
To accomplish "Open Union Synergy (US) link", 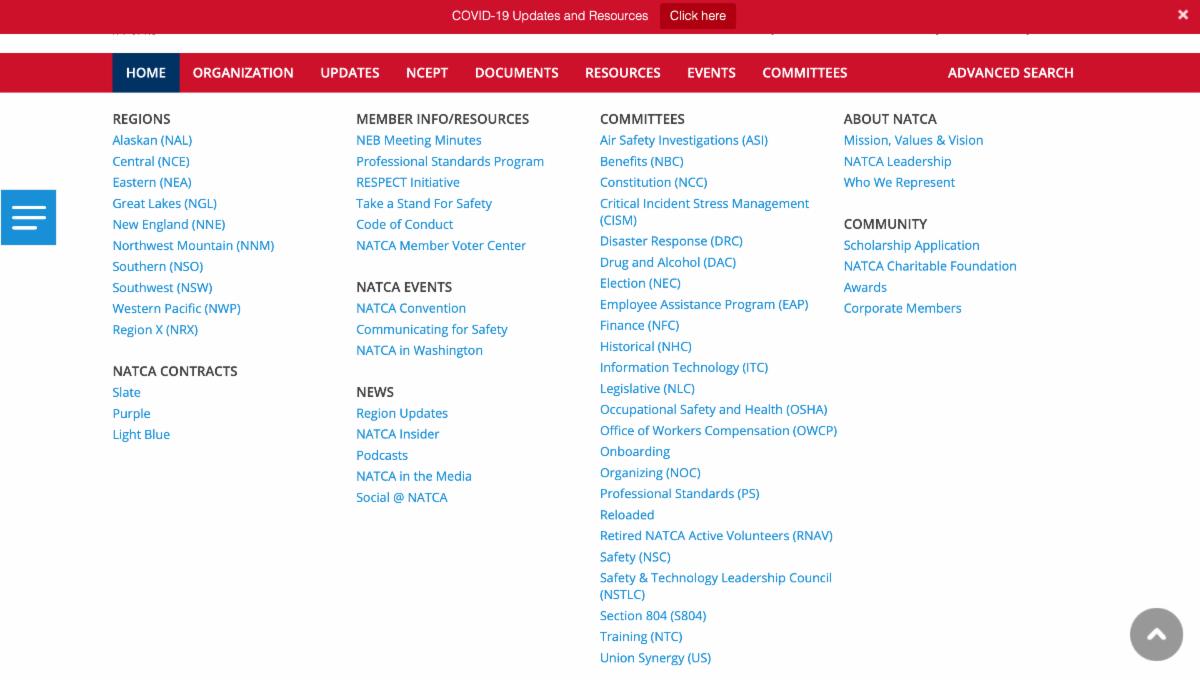I will pyautogui.click(x=656, y=657).
